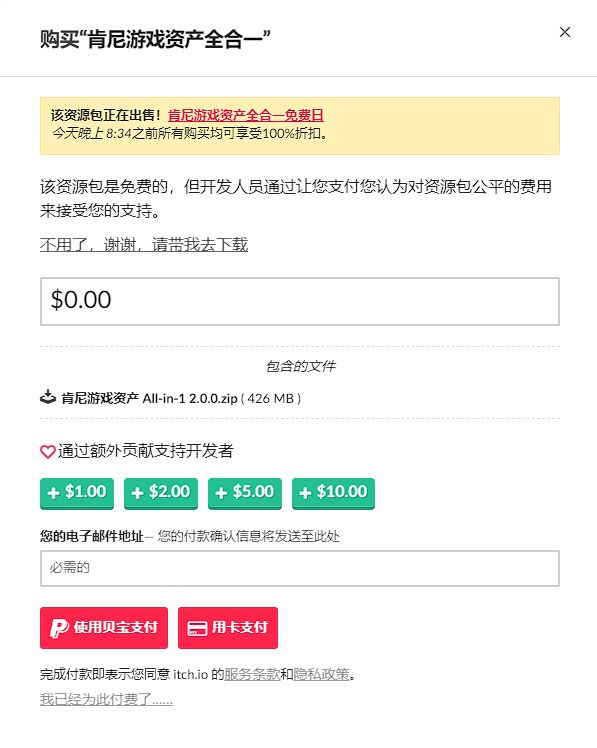Close the purchase dialog with the X
597x748 pixels.
[565, 32]
